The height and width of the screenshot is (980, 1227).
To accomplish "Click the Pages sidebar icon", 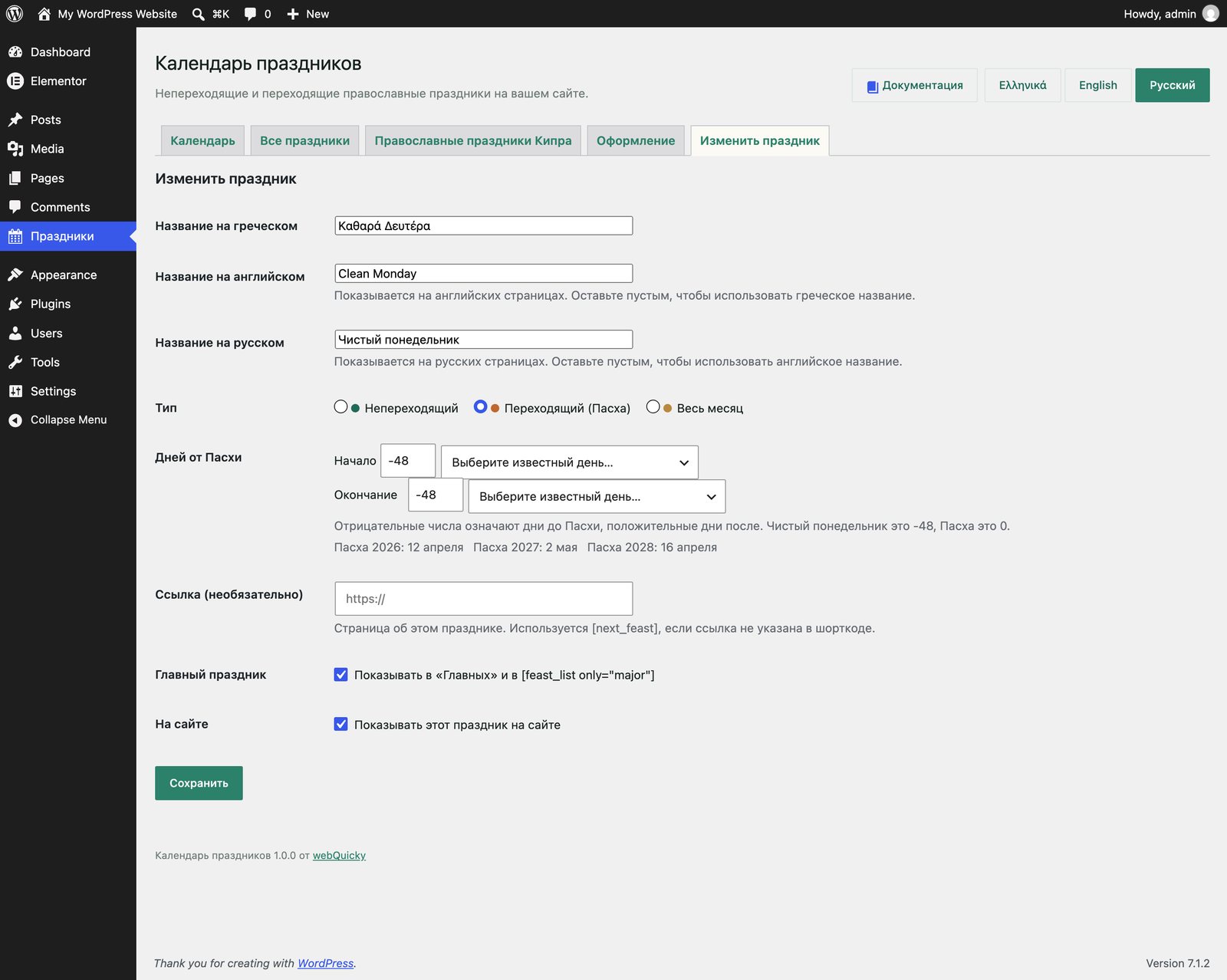I will (x=15, y=178).
